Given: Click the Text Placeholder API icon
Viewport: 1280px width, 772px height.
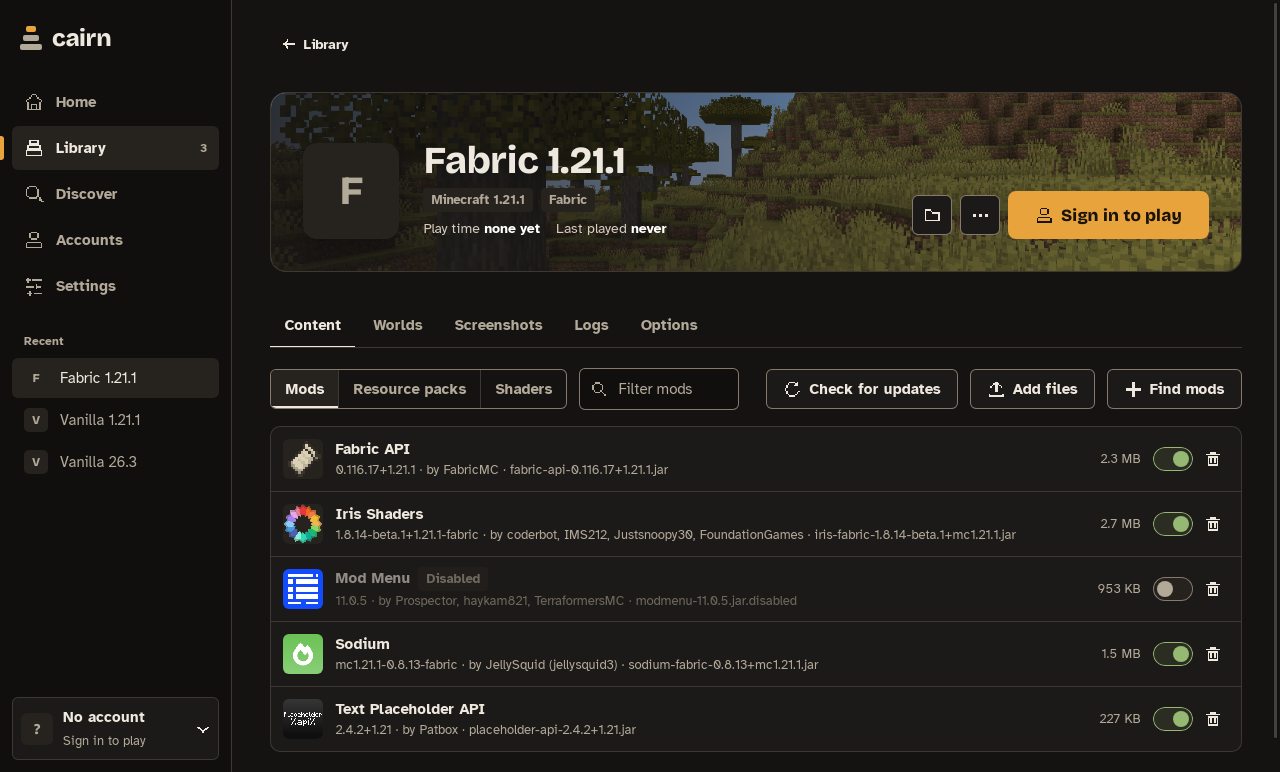Looking at the screenshot, I should pos(303,719).
